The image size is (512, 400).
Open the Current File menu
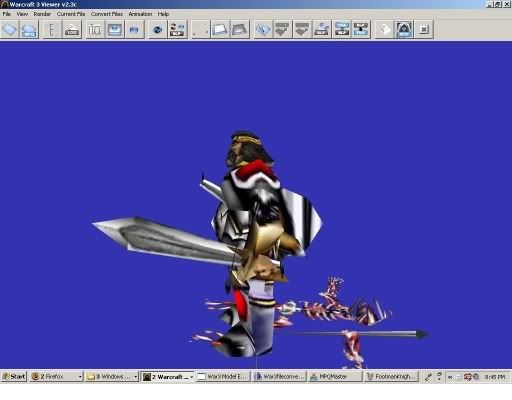tap(71, 14)
